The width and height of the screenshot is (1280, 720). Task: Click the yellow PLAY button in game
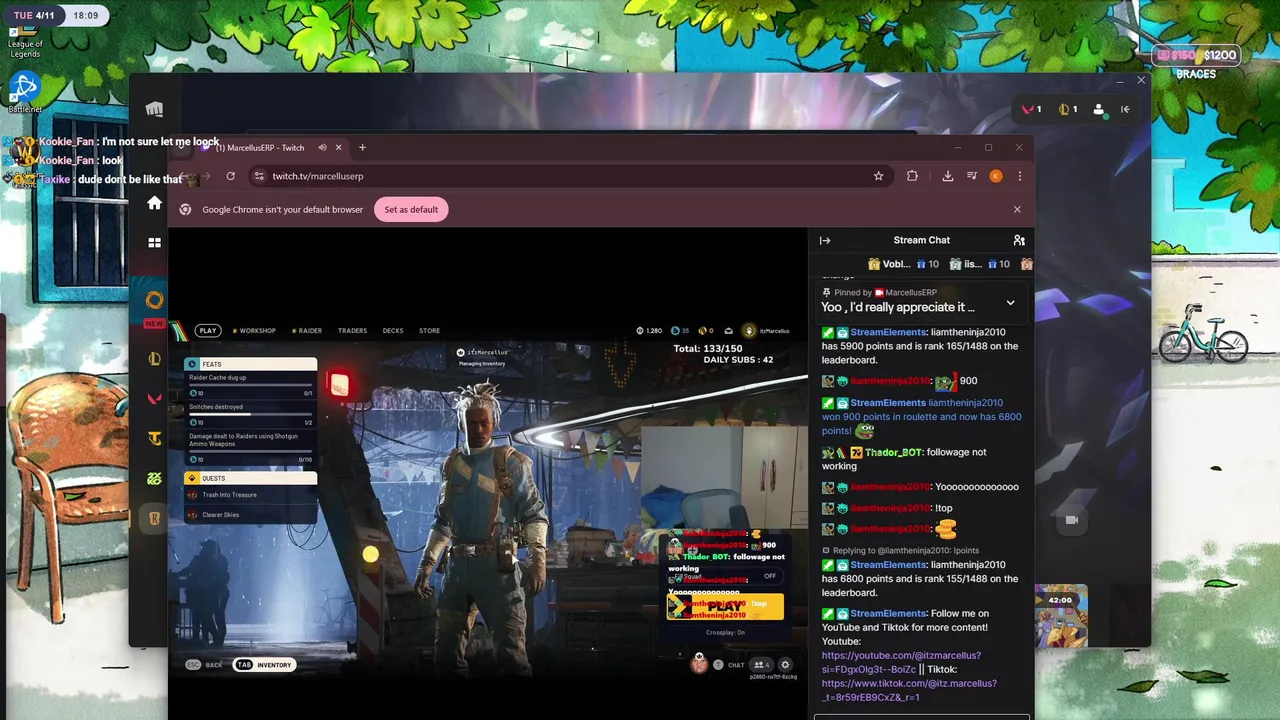coord(725,606)
